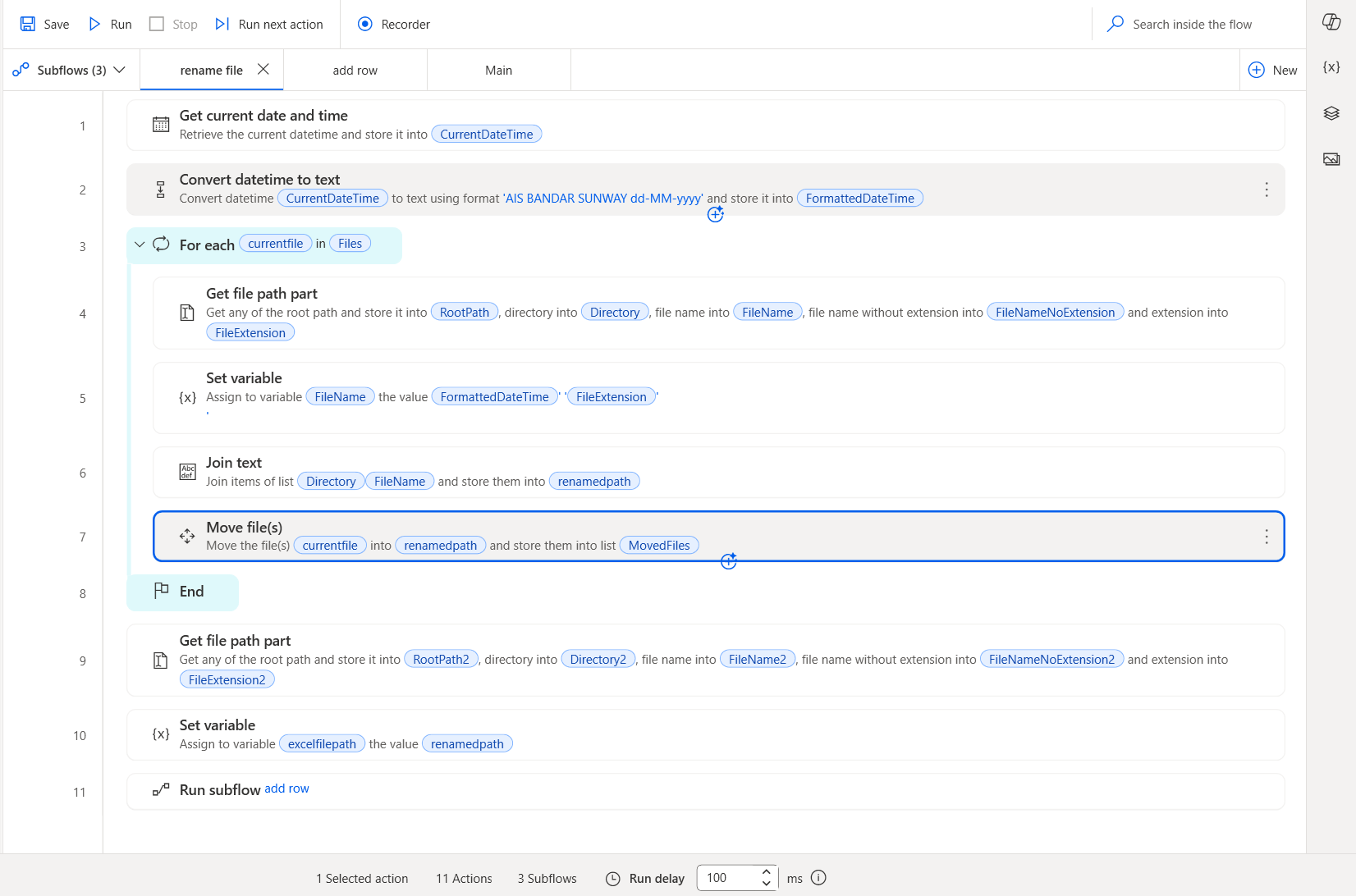Image resolution: width=1356 pixels, height=896 pixels.
Task: Click the currentfile variable in For each
Action: (276, 244)
